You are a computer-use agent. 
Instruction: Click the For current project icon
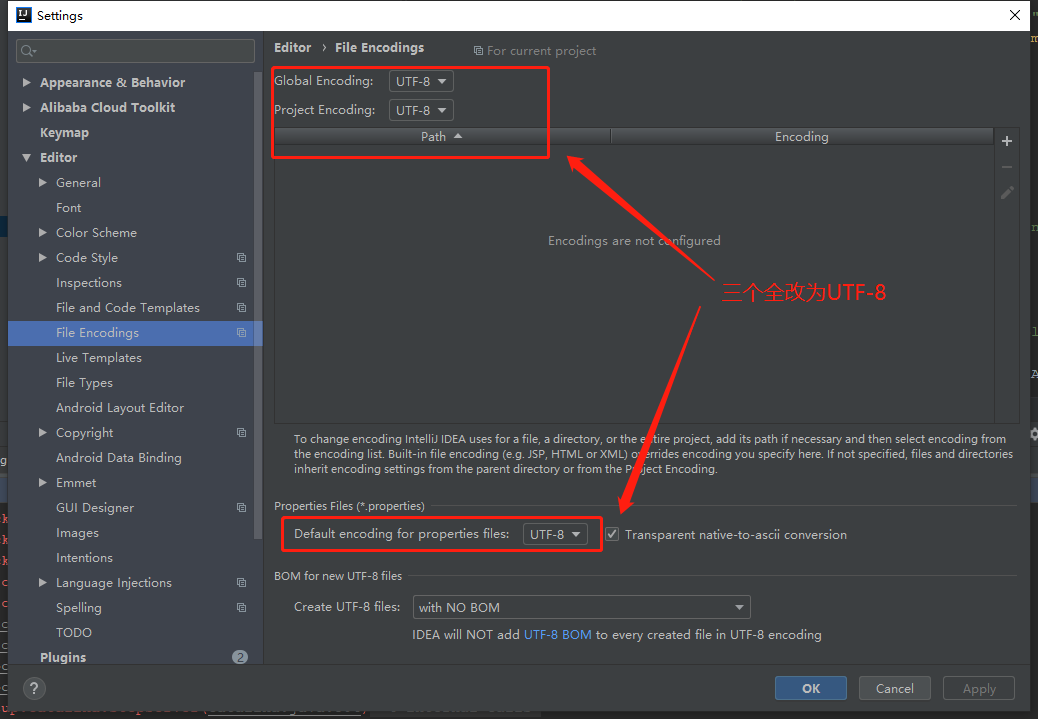click(x=478, y=51)
